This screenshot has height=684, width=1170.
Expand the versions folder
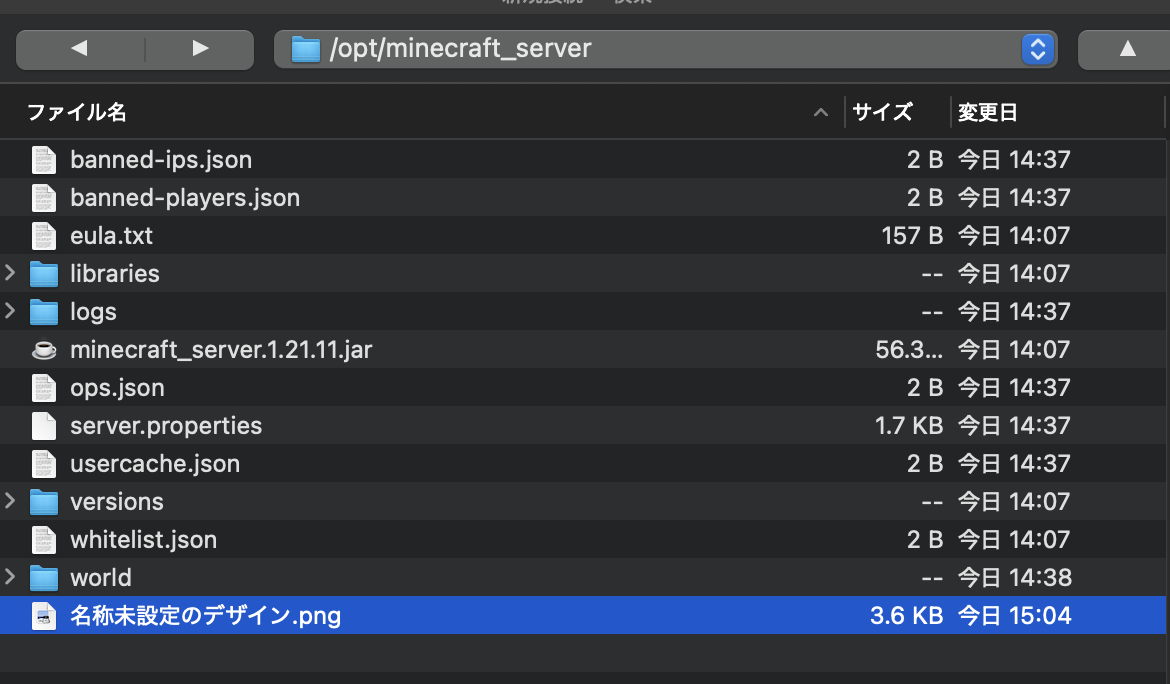pos(10,501)
